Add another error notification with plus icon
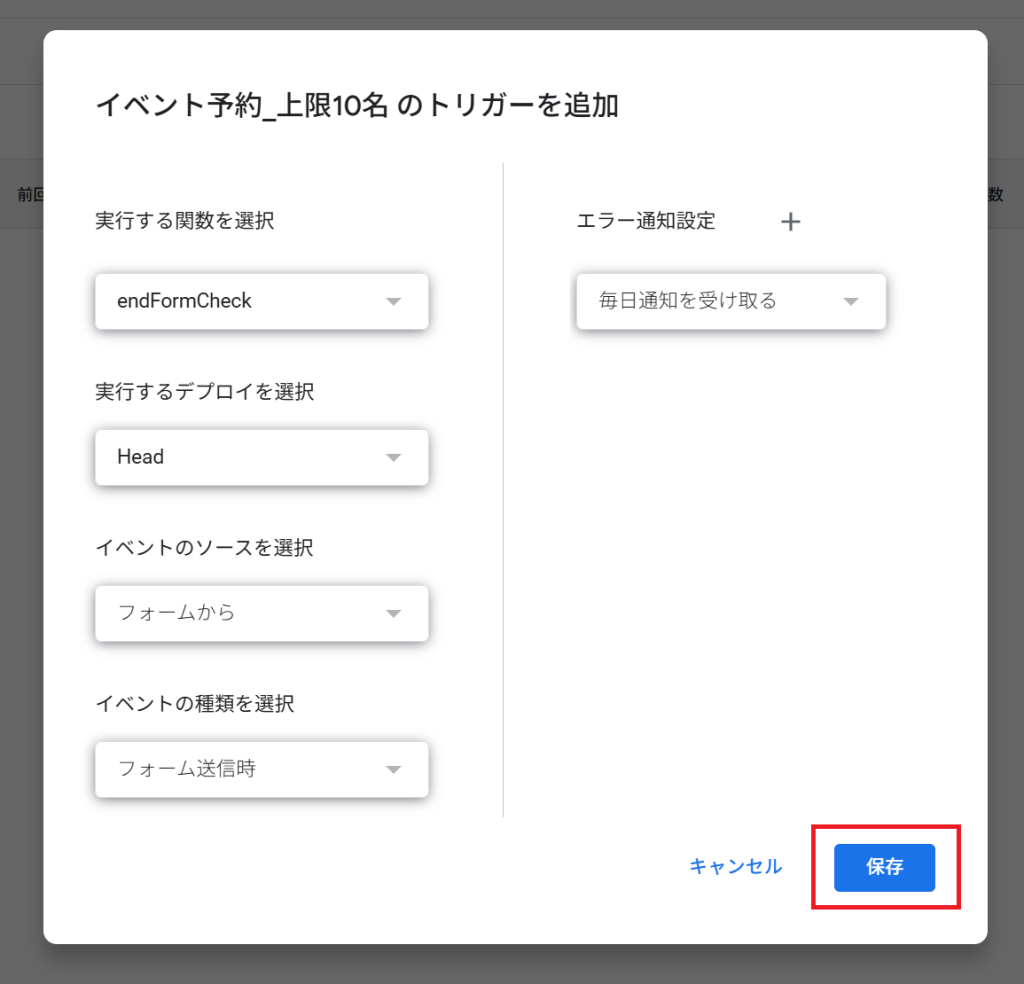Image resolution: width=1024 pixels, height=984 pixels. 790,221
